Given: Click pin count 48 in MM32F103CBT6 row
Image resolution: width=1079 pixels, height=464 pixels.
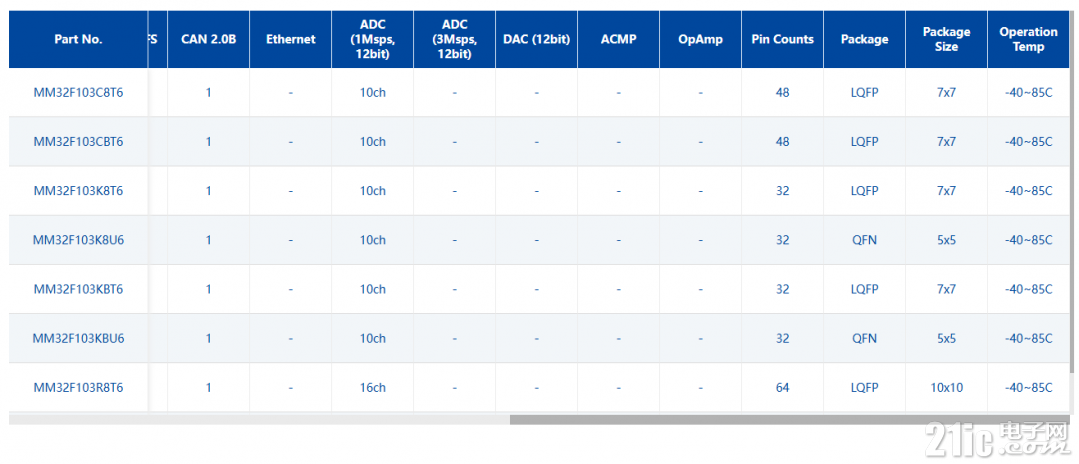Looking at the screenshot, I should [782, 142].
